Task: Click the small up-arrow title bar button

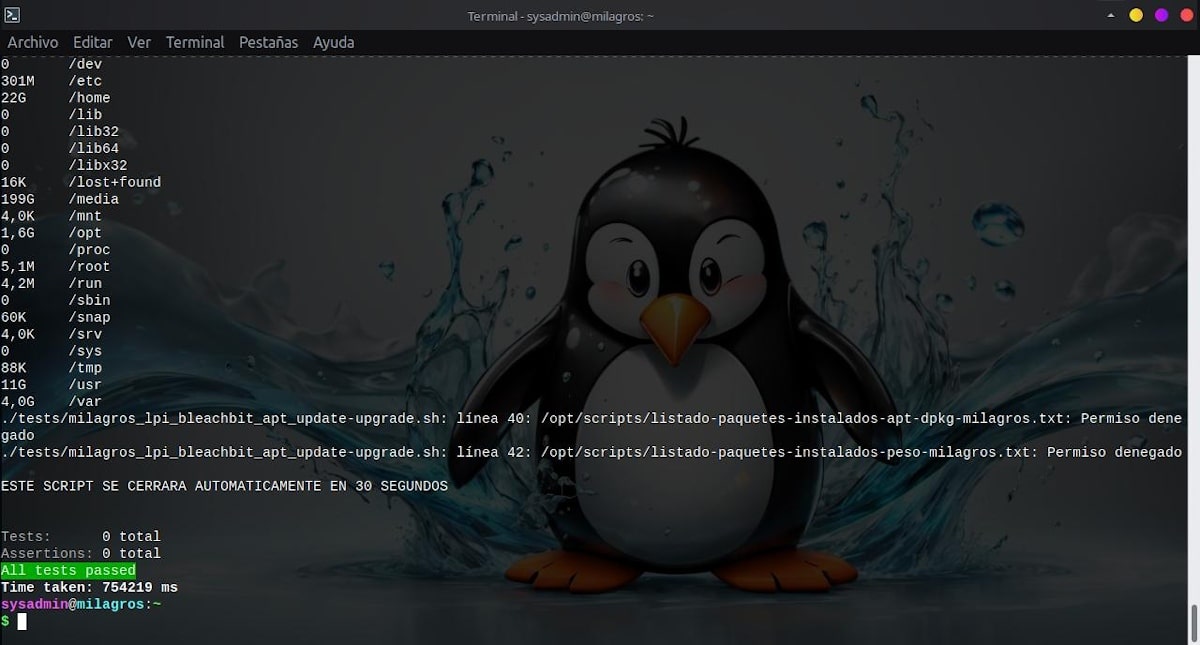Action: tap(1111, 16)
